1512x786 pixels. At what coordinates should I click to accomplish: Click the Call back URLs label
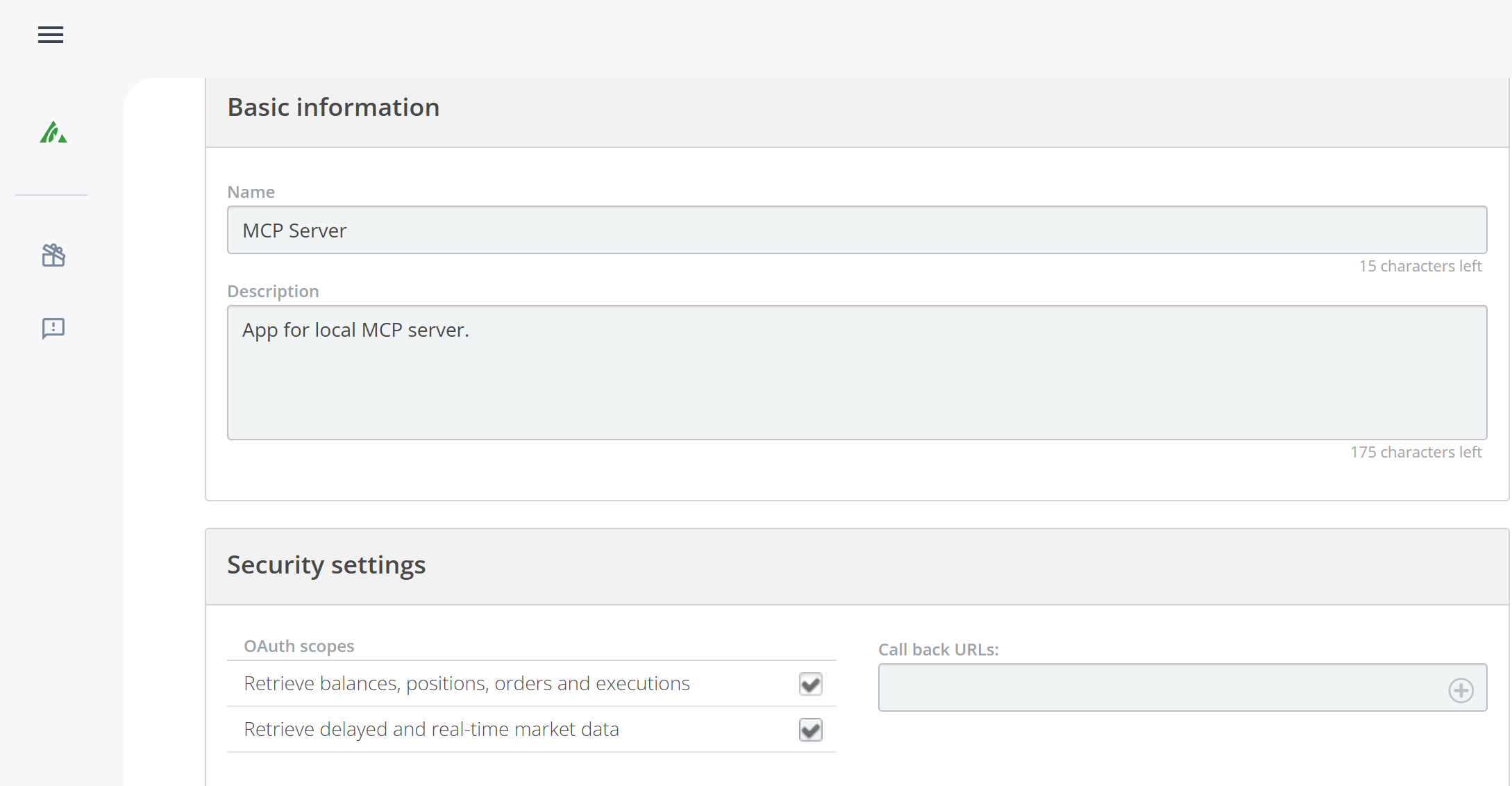tap(938, 650)
